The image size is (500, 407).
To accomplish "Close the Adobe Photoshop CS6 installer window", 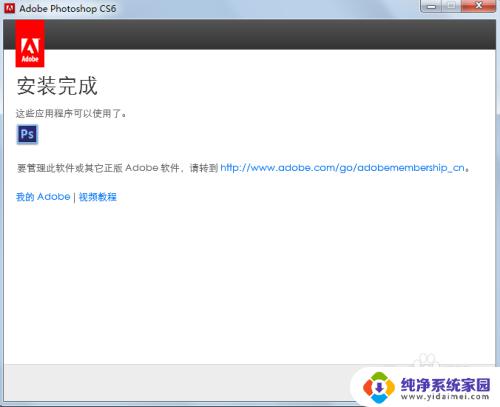I will 479,6.
